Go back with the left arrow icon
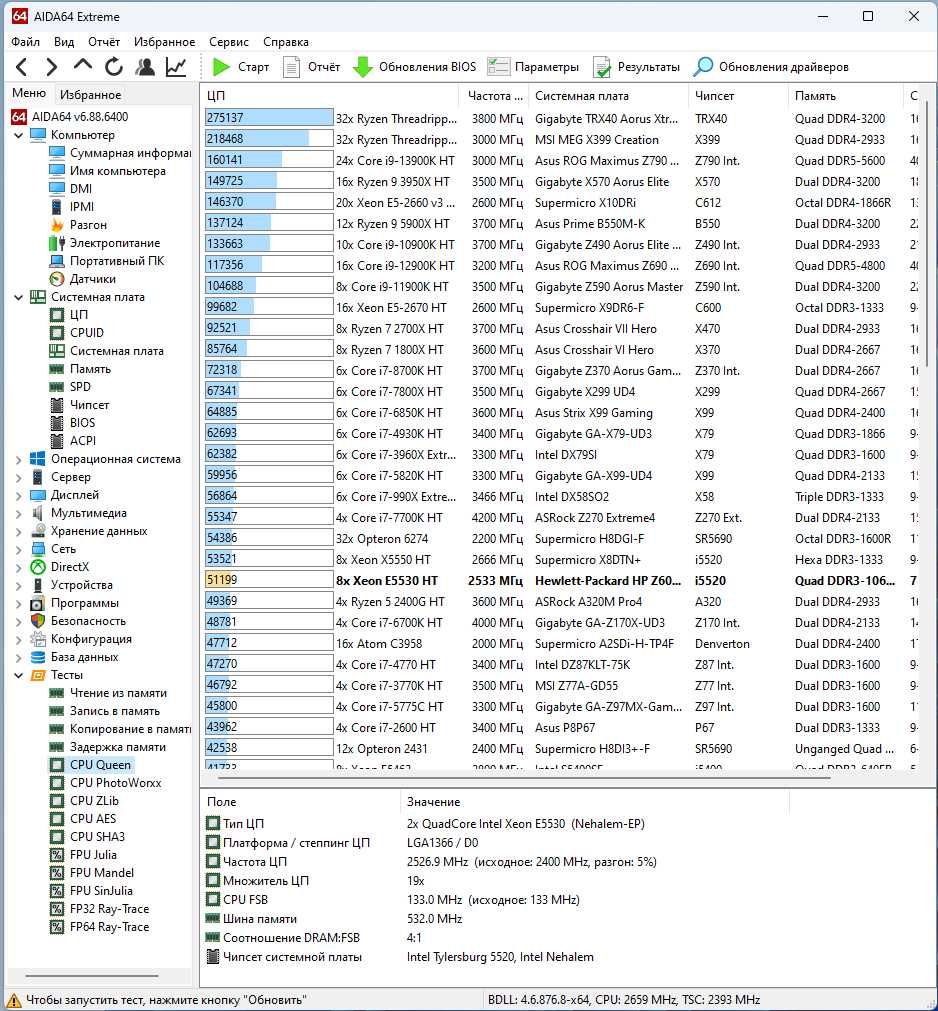The image size is (938, 1011). point(22,66)
